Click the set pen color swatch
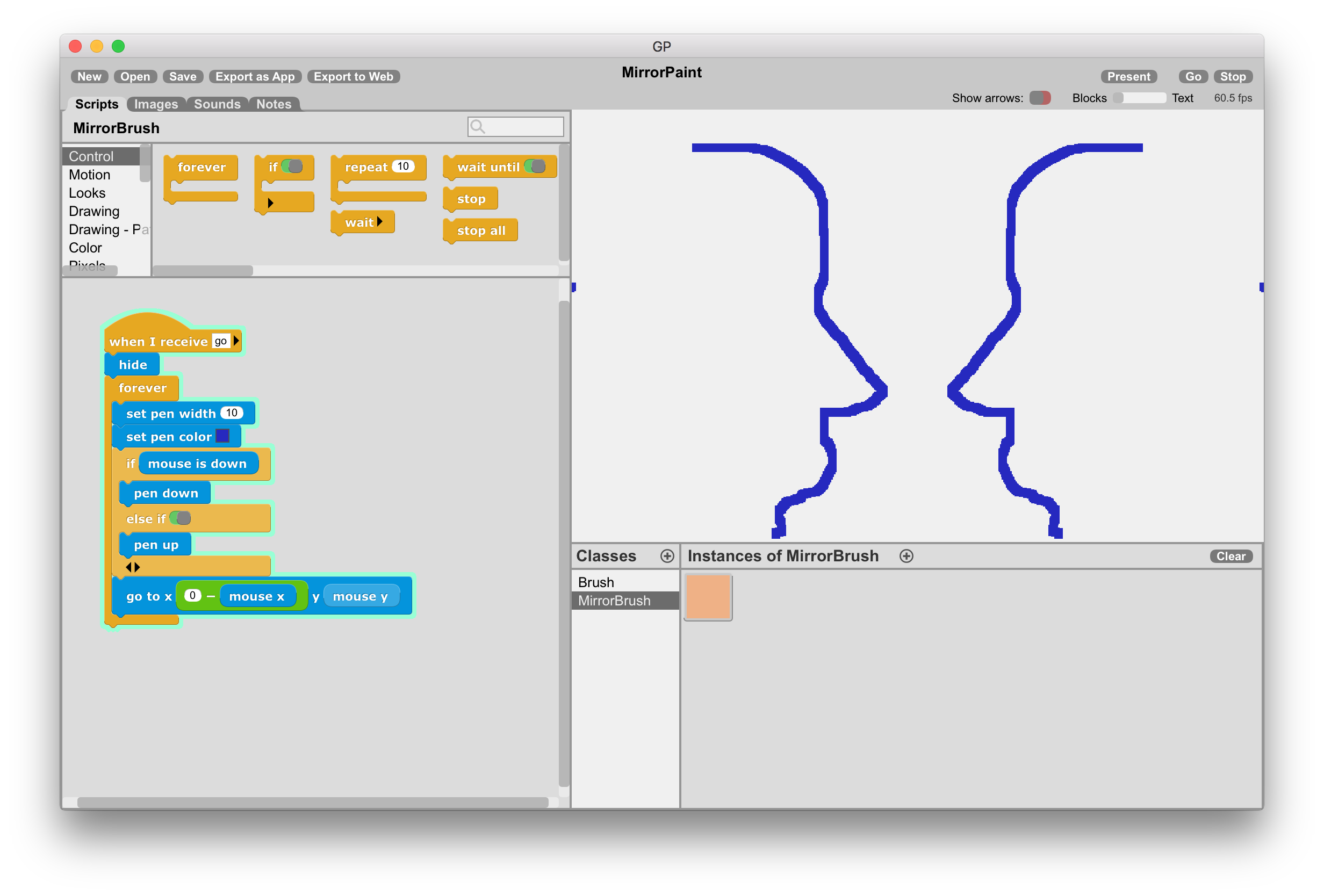The height and width of the screenshot is (896, 1324). point(222,436)
